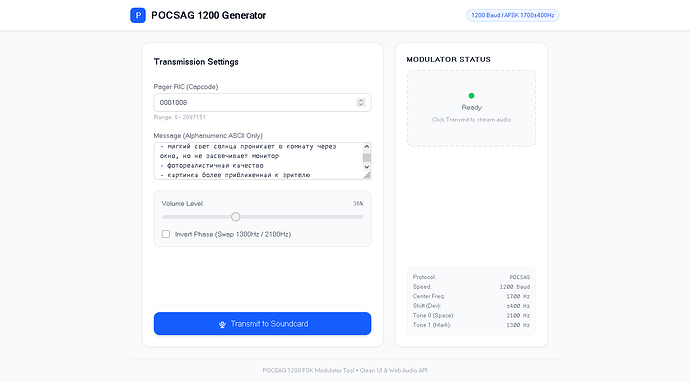Click the volume percent value 36%
Viewport: 690px width, 382px height.
358,204
